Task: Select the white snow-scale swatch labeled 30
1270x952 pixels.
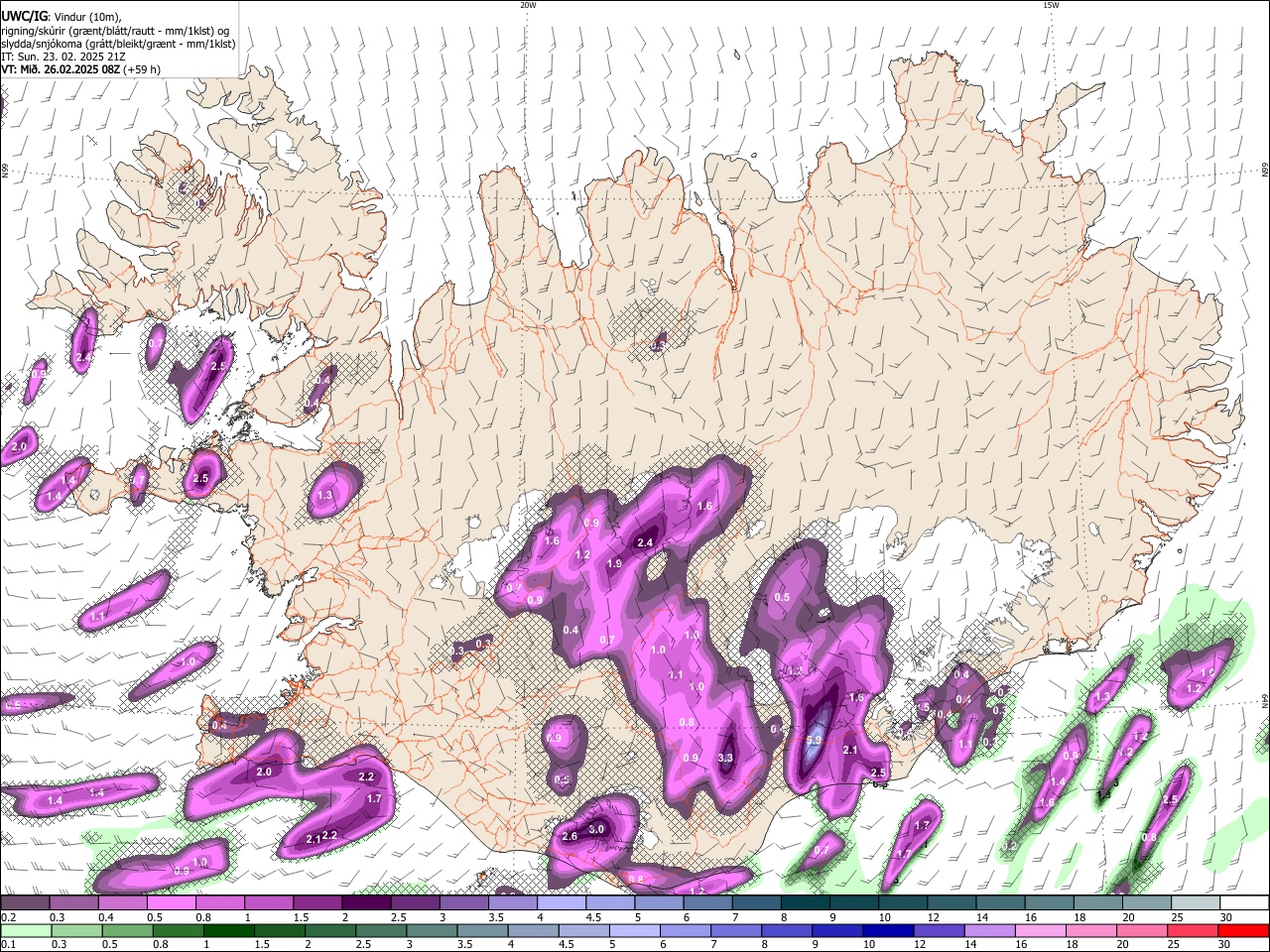Action: (x=1244, y=903)
